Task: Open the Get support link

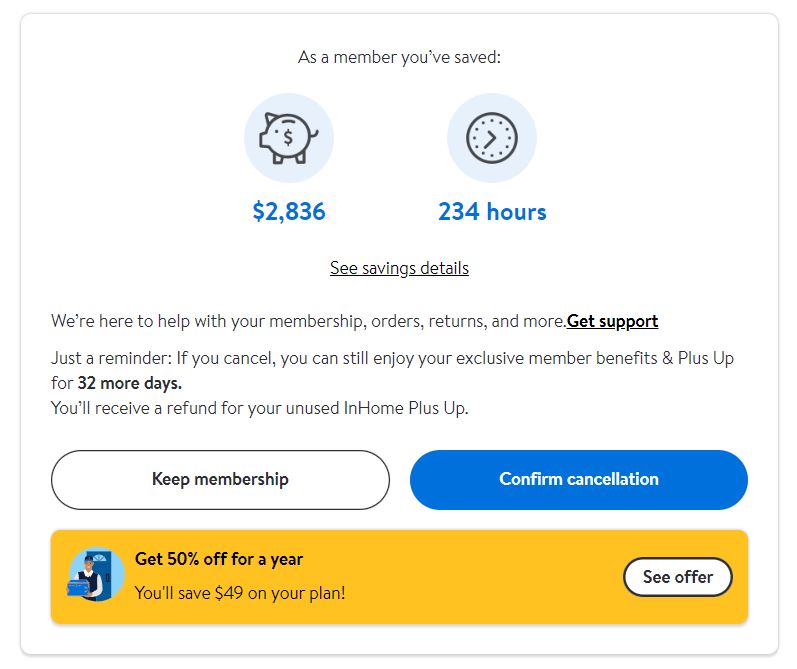Action: (x=612, y=321)
